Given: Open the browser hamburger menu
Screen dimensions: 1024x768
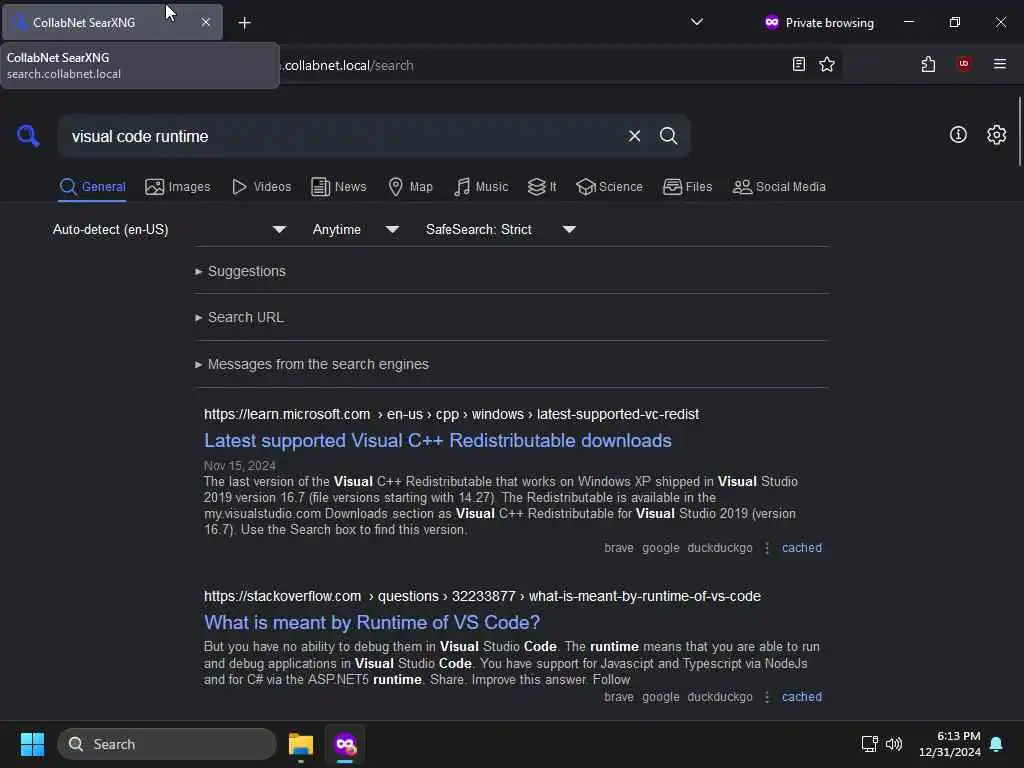Looking at the screenshot, I should [1000, 64].
